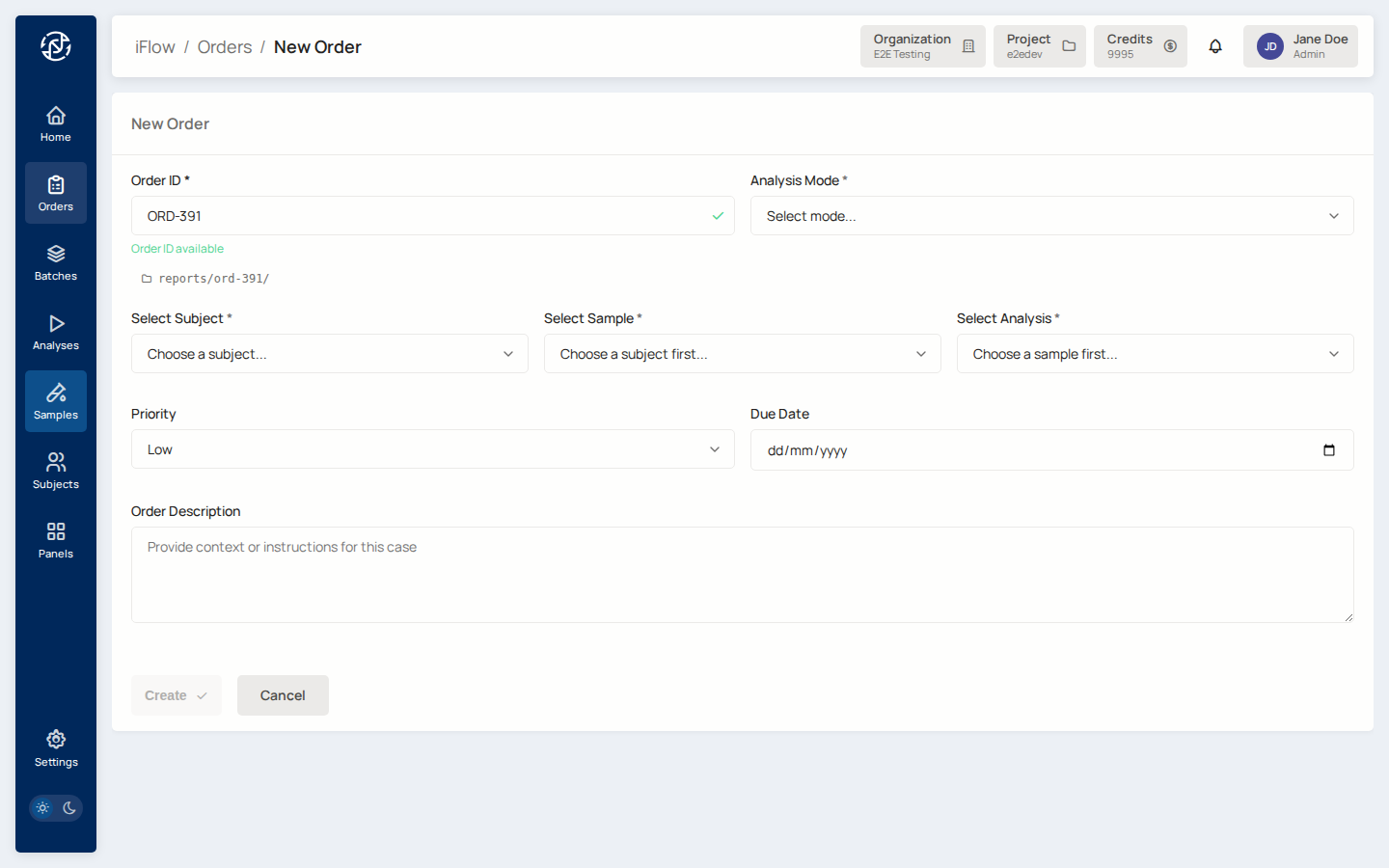This screenshot has width=1389, height=868.
Task: Open the Select Analysis dropdown
Action: [1156, 354]
